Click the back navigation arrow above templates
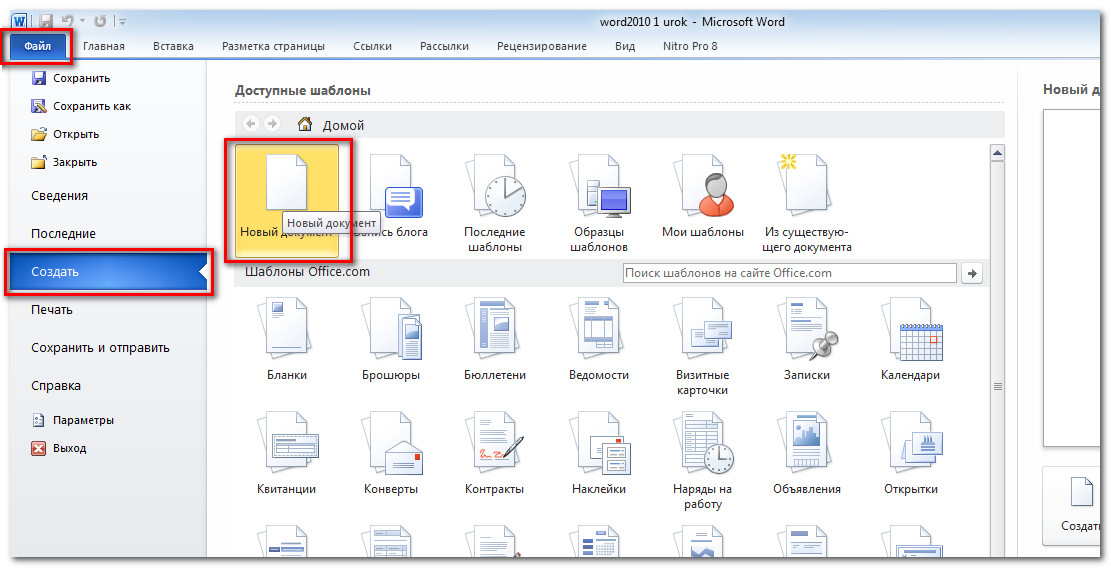The image size is (1111, 568). pyautogui.click(x=251, y=124)
